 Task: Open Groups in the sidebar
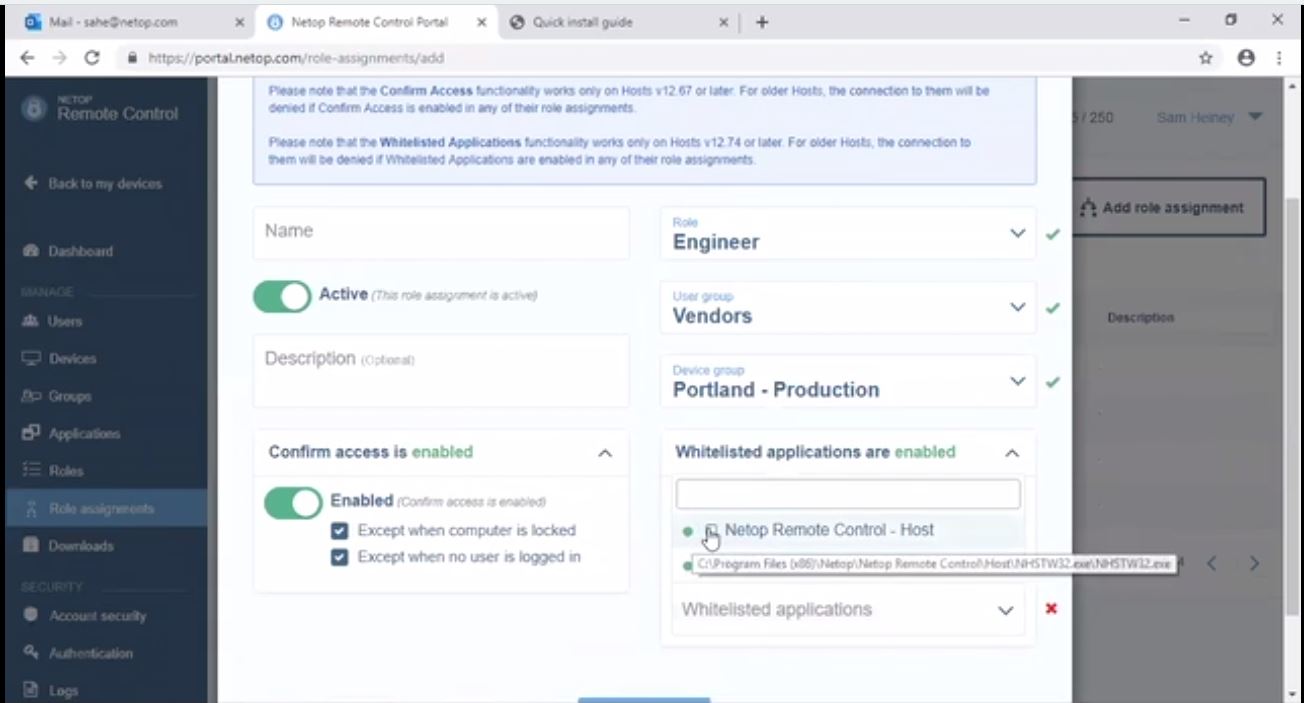click(x=70, y=396)
